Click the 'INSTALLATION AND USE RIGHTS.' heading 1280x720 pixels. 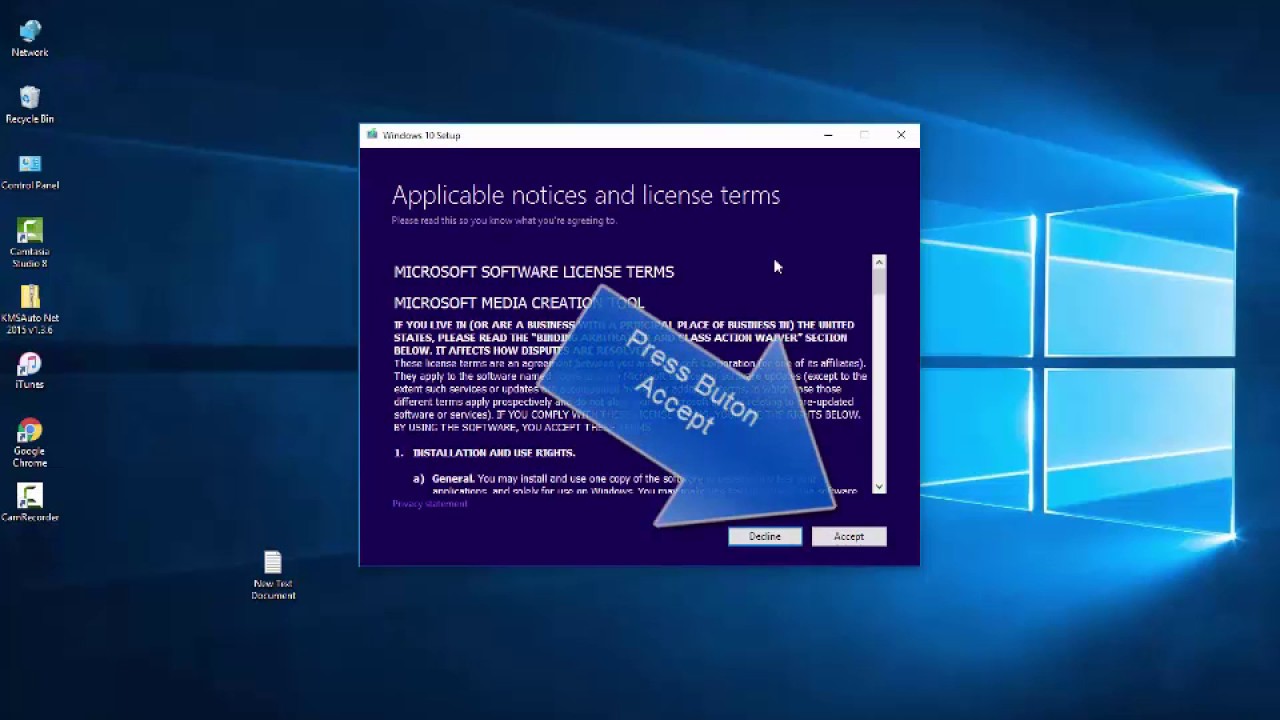click(494, 453)
